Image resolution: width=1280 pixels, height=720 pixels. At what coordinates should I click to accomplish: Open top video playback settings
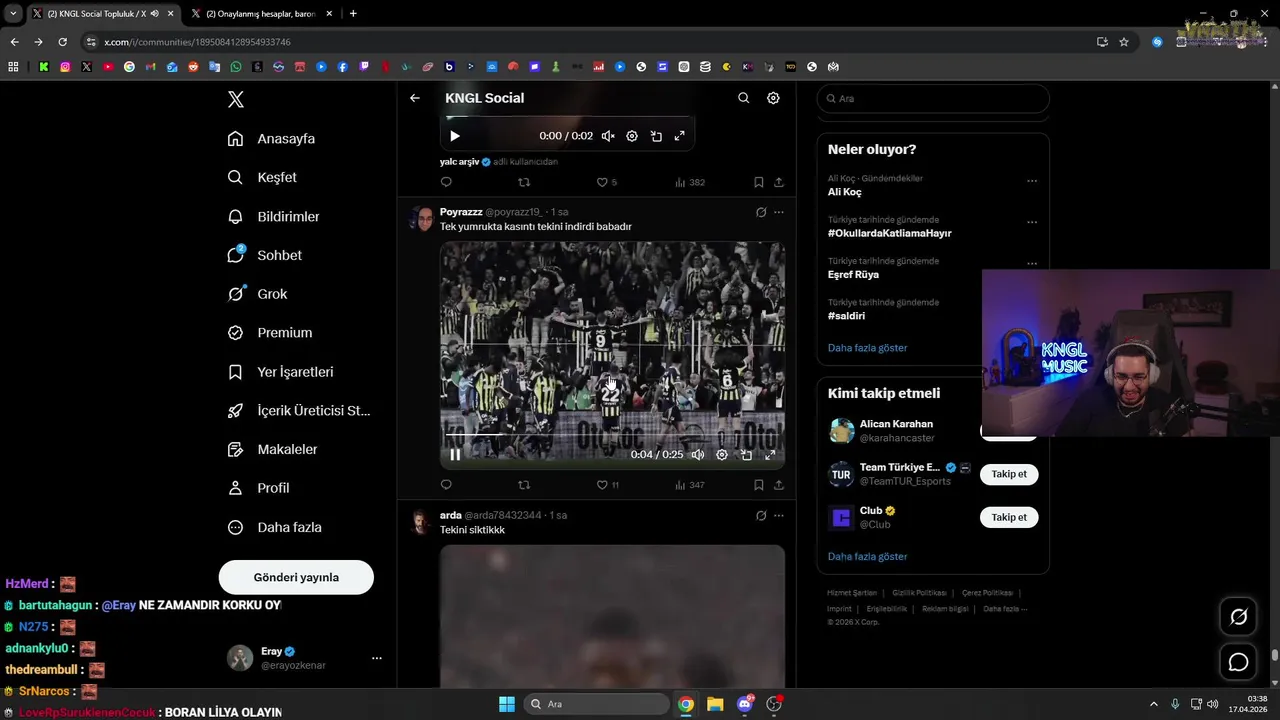coord(632,136)
